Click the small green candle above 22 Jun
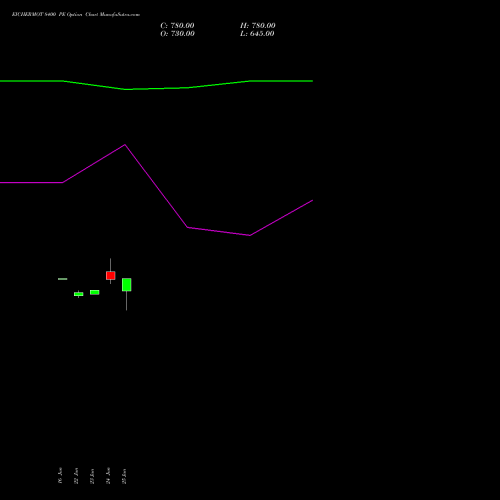The width and height of the screenshot is (500, 500). 79,294
